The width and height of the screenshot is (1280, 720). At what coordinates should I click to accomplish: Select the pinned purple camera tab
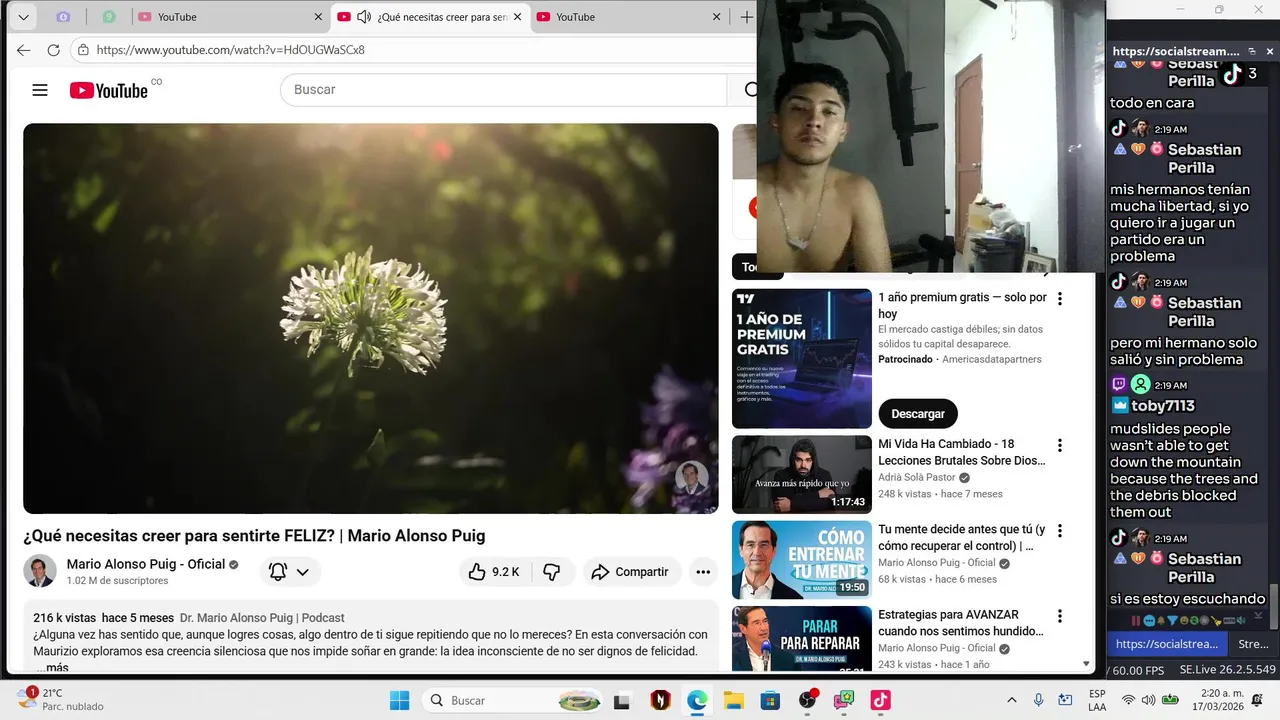point(63,17)
